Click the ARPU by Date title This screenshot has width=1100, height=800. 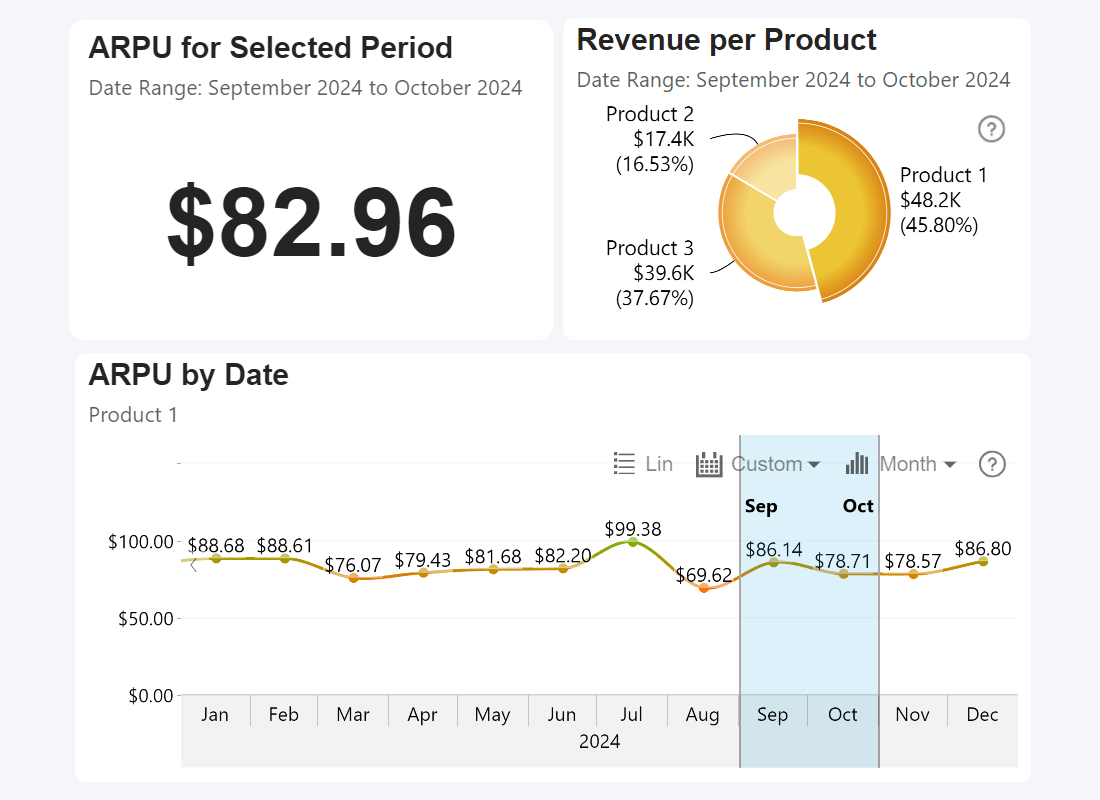pyautogui.click(x=188, y=375)
